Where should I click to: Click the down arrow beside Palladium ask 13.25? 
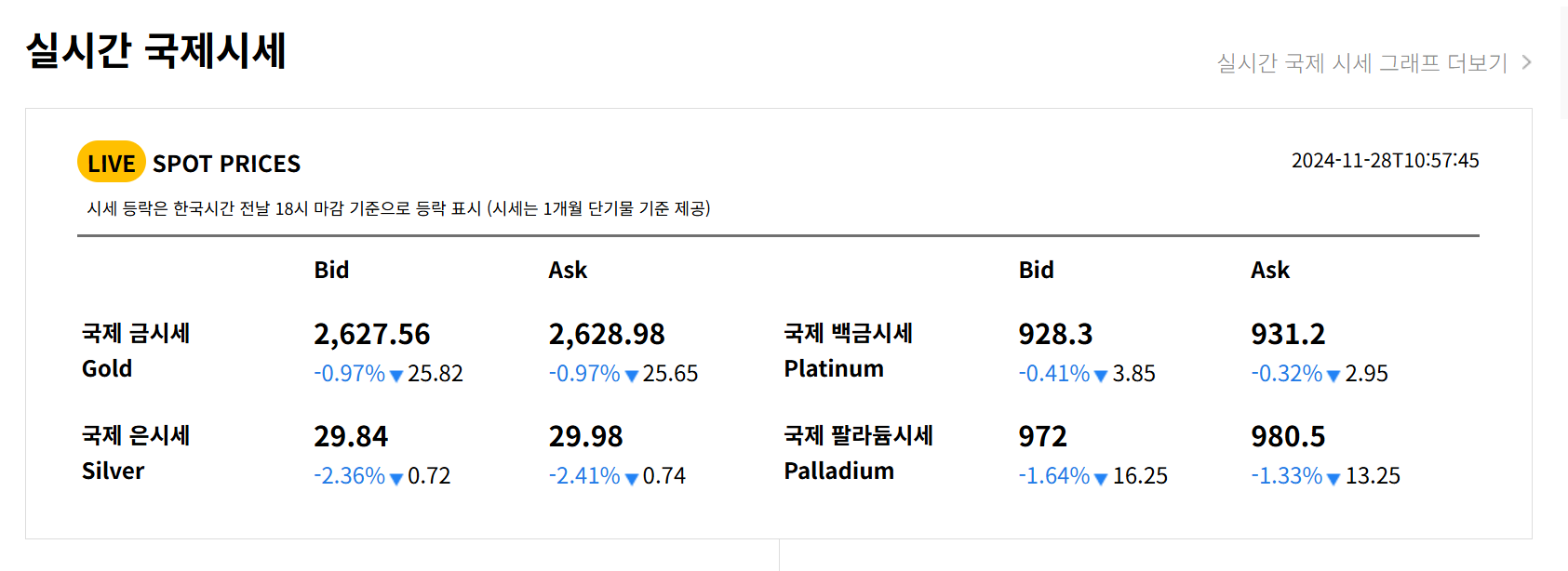pyautogui.click(x=1333, y=478)
